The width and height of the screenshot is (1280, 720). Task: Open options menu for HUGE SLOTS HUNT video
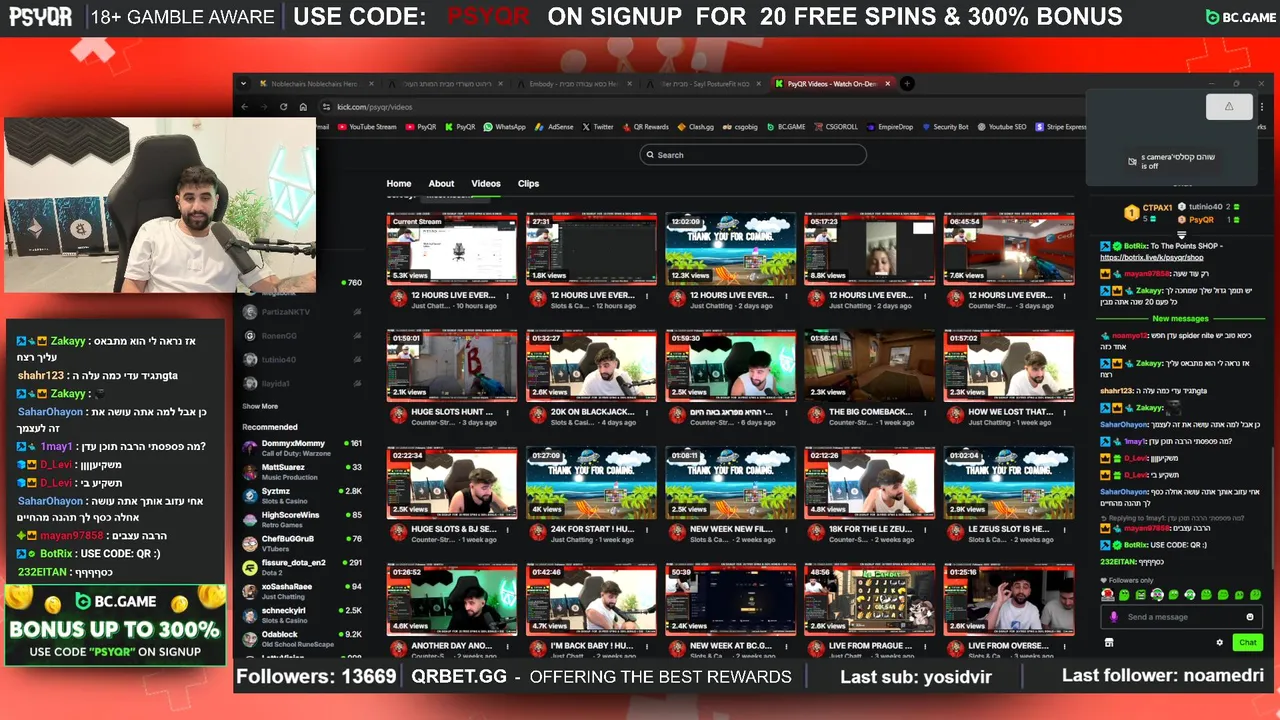508,412
